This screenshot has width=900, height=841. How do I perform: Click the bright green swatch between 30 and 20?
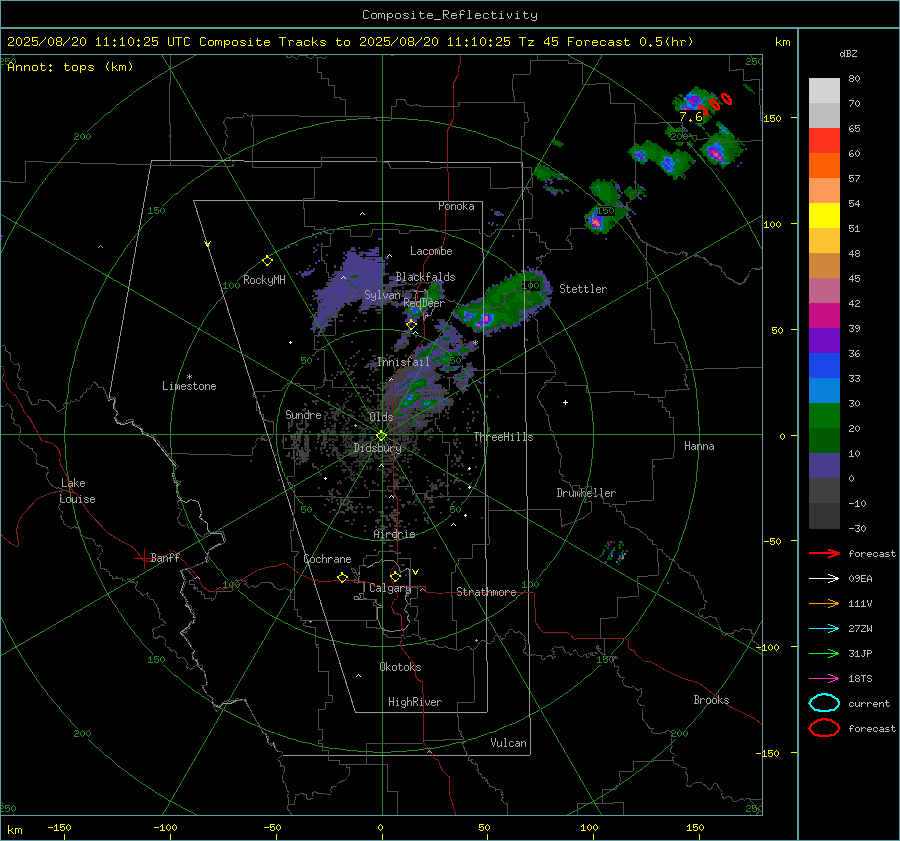(x=824, y=416)
